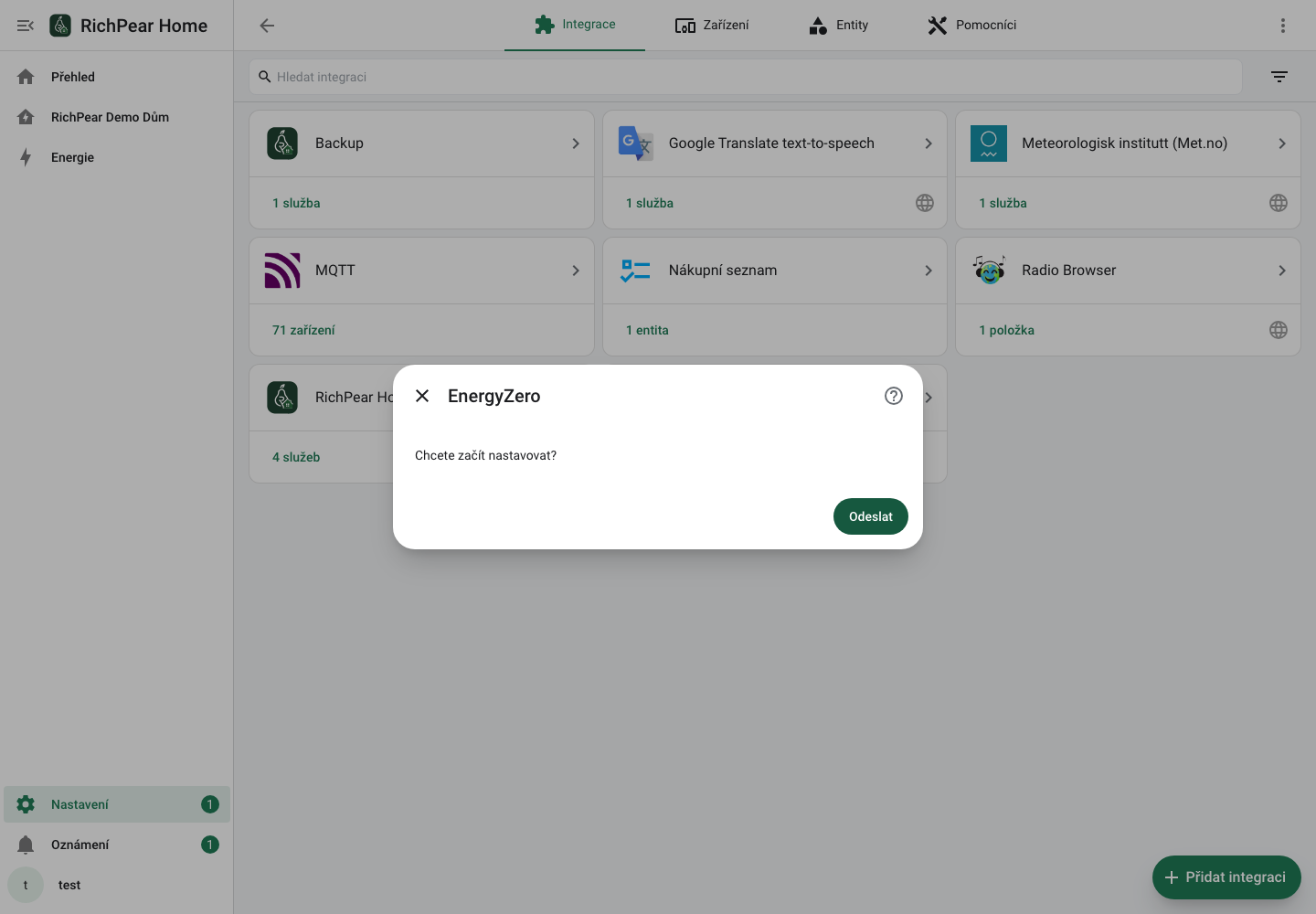Open Oznámení in the sidebar
Screen dimensions: 1316x914
coord(117,845)
